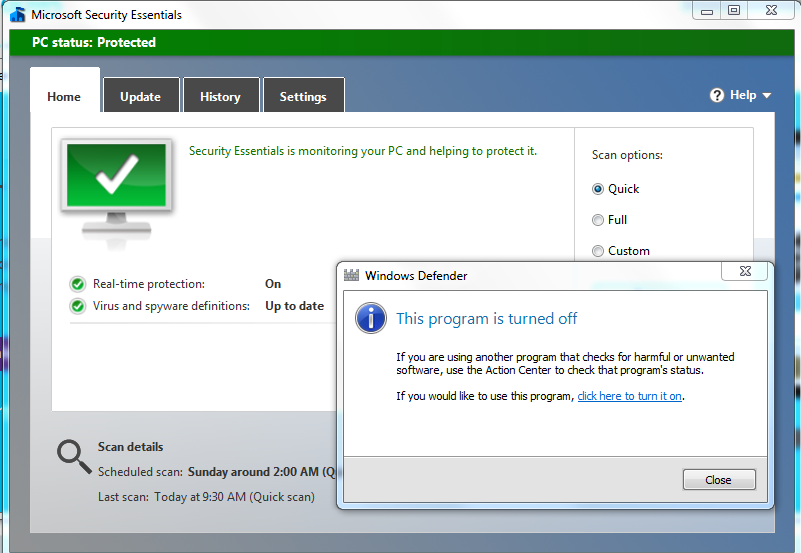The width and height of the screenshot is (801, 553).
Task: Click the Real-time protection green check icon
Action: pos(77,284)
